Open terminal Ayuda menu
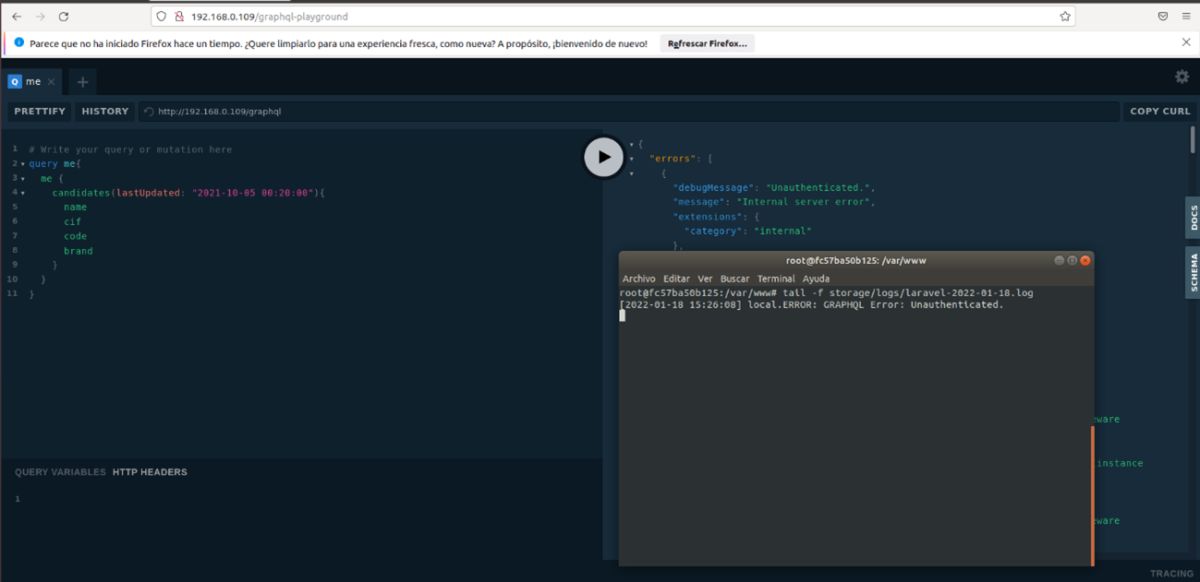 816,278
